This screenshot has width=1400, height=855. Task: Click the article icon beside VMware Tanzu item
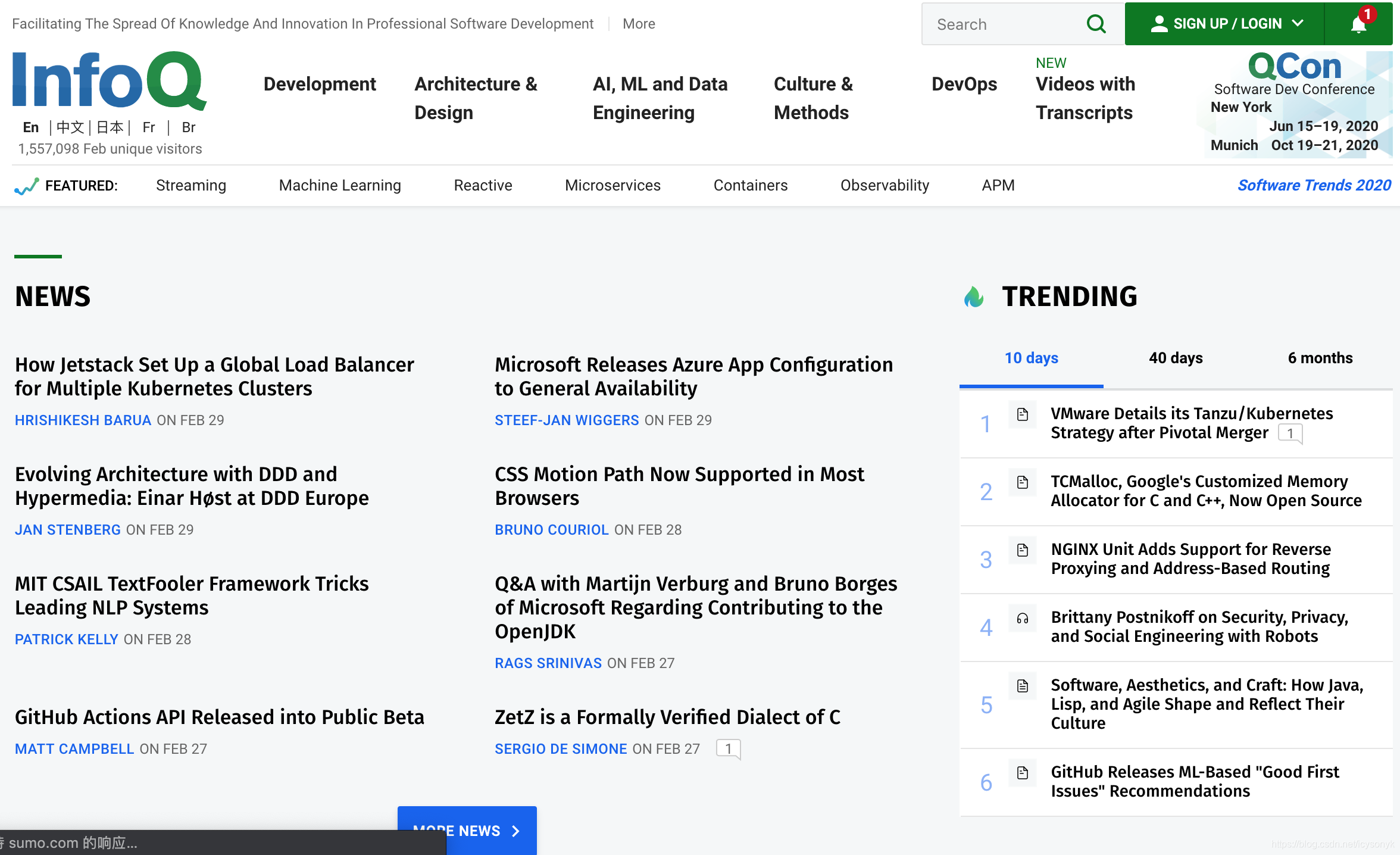1023,414
